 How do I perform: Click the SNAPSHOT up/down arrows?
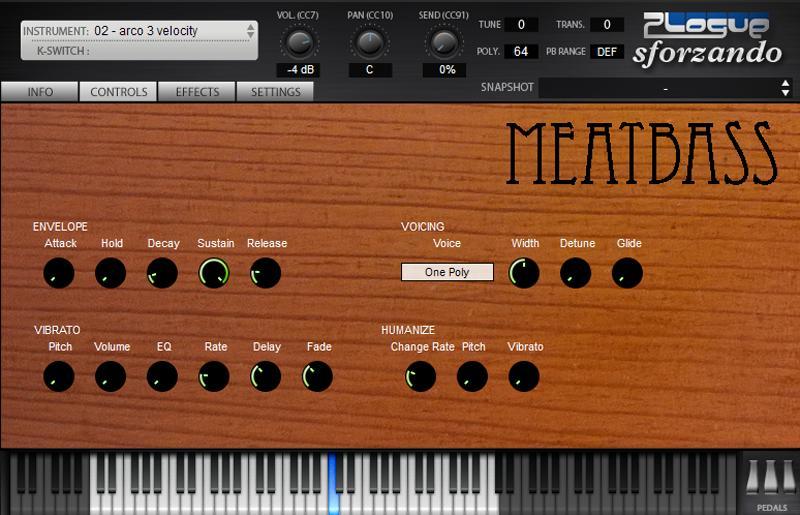coord(785,88)
